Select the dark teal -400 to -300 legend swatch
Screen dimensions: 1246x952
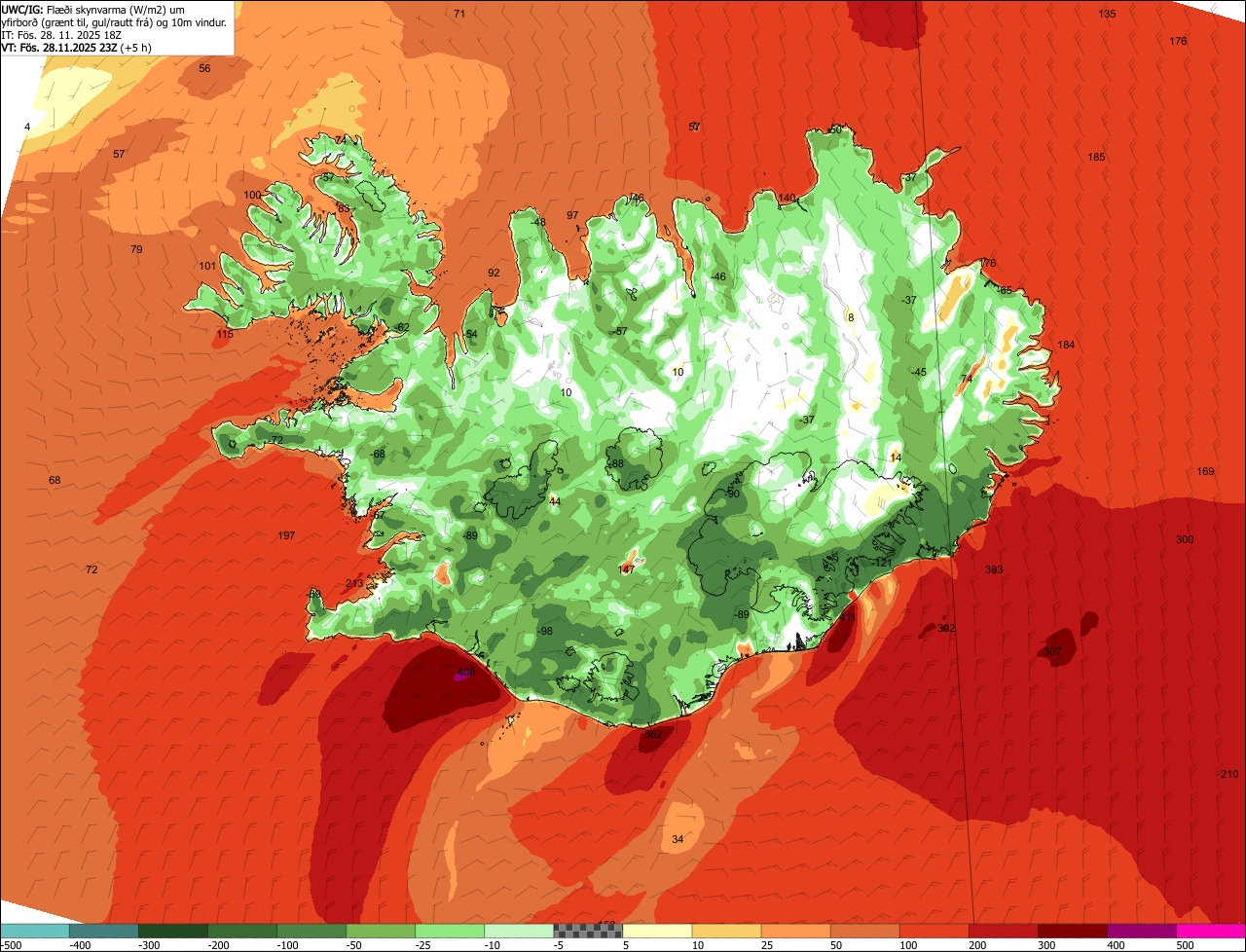pos(104,931)
